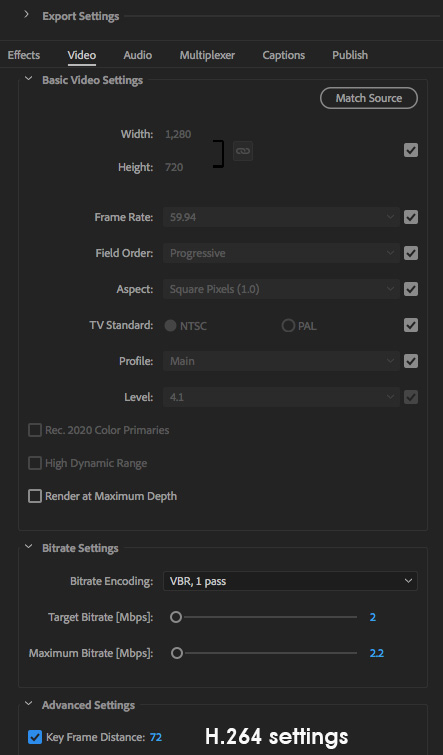The image size is (443, 755).
Task: Open the Multiplexer tab
Action: click(207, 55)
